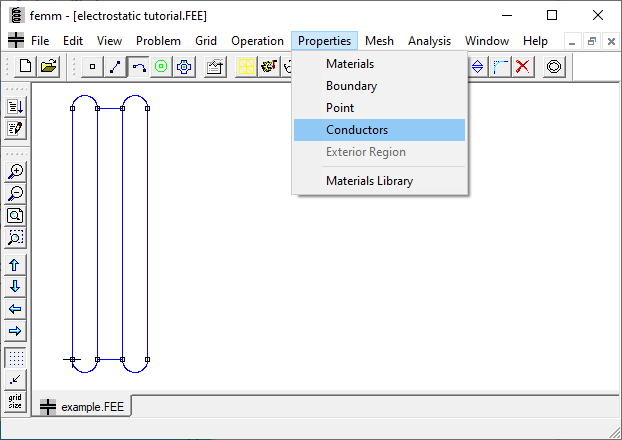Switch to the example.FEE document tab

tap(83, 408)
